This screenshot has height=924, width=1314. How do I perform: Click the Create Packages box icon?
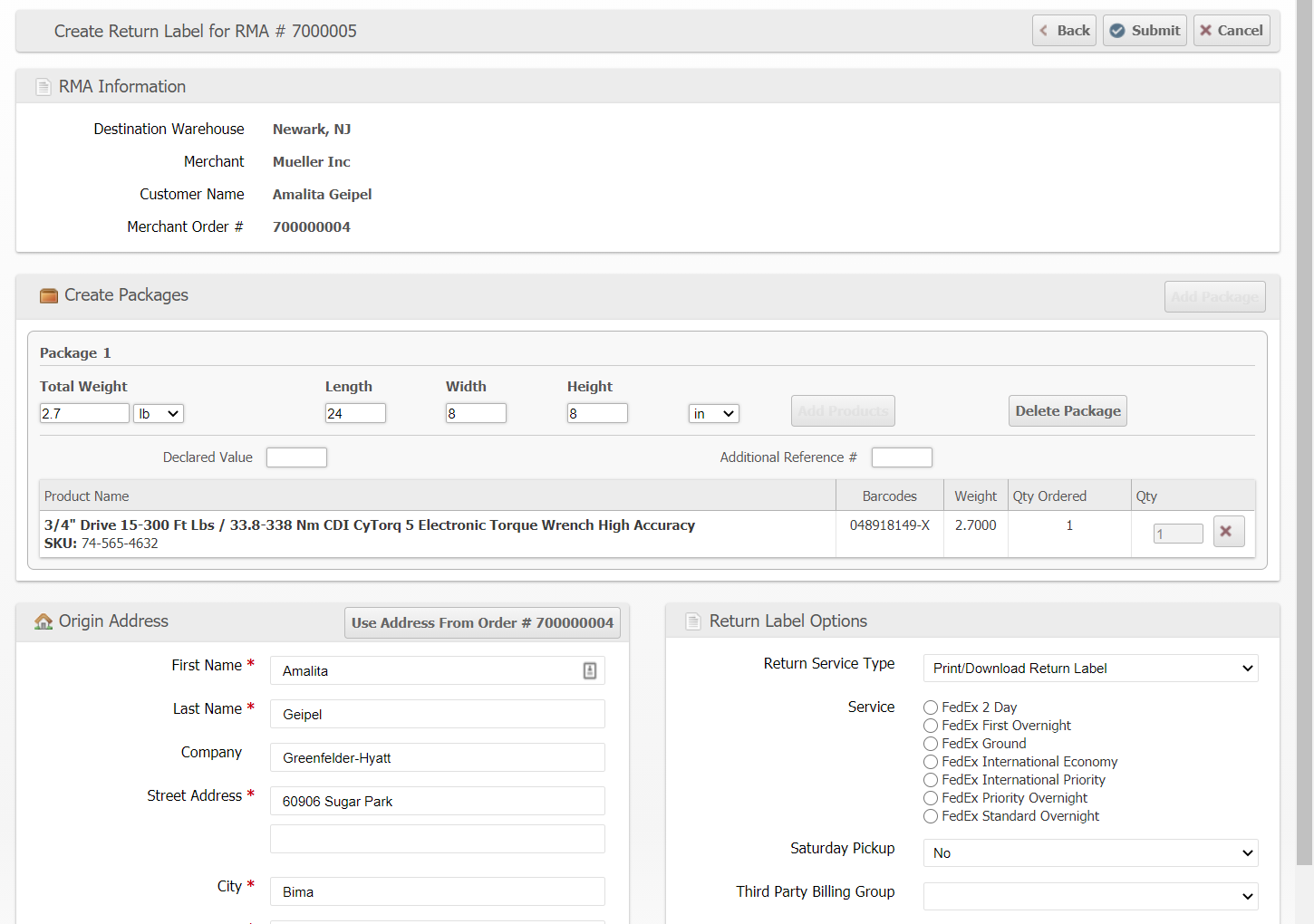(49, 296)
